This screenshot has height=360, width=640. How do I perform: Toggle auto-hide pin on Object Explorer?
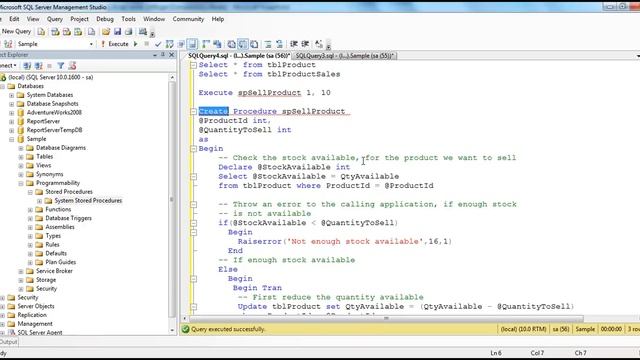click(x=163, y=55)
